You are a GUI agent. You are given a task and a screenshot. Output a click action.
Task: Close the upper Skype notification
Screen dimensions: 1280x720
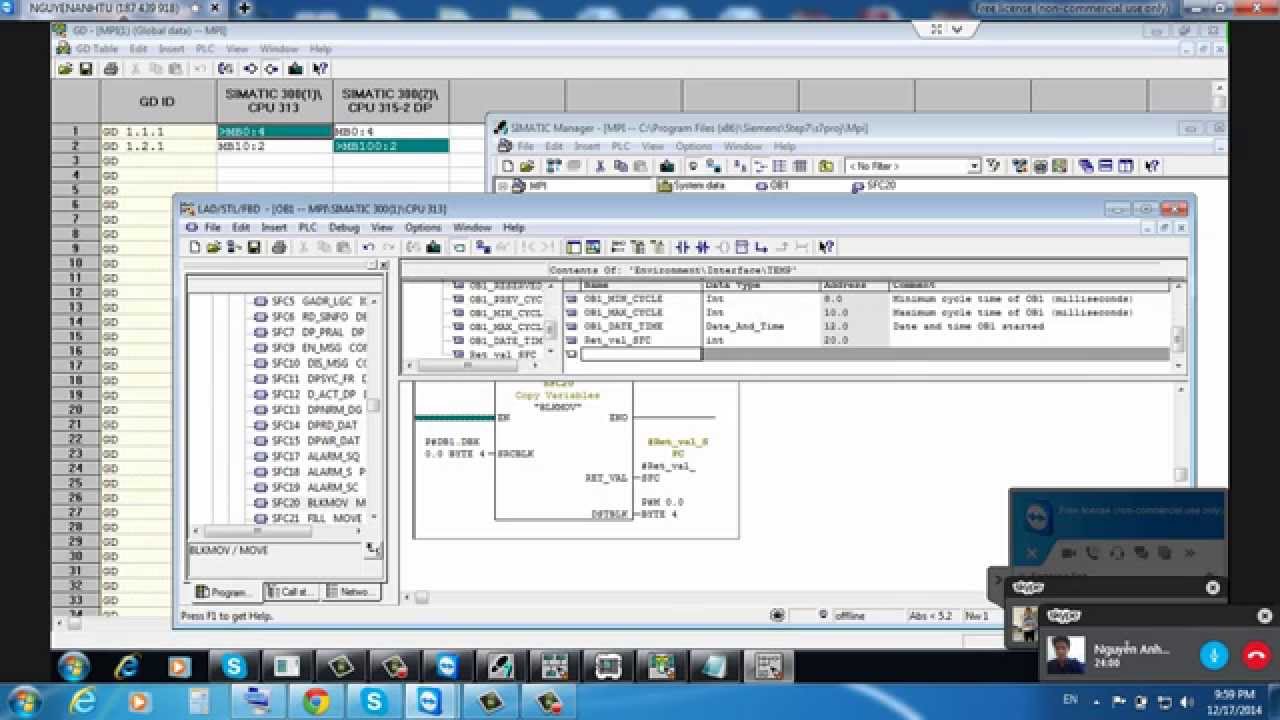click(1213, 588)
